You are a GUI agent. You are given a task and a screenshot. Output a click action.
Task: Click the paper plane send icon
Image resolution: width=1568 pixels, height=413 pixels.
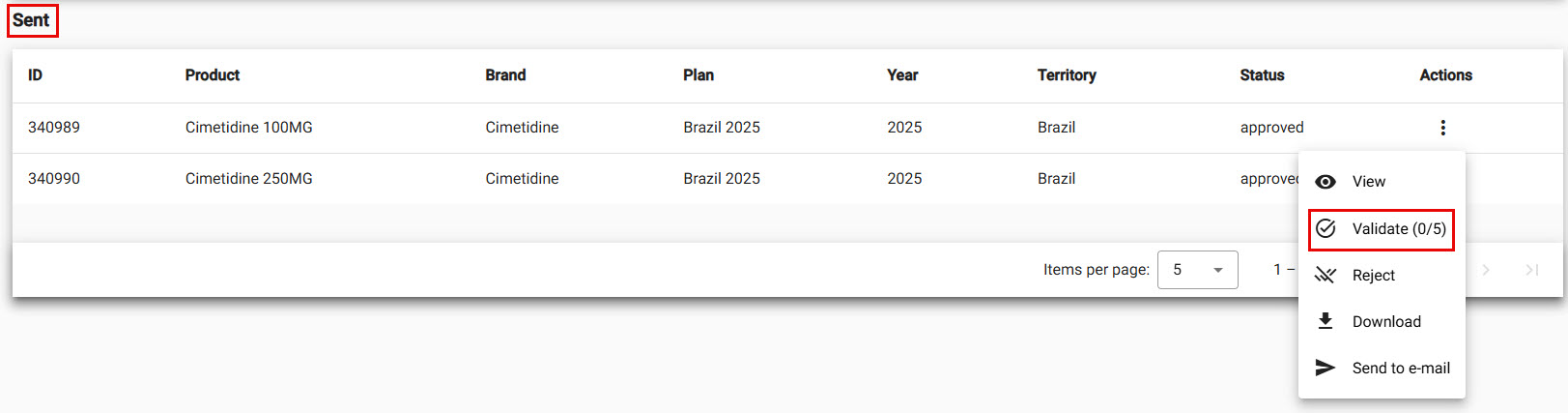tap(1326, 368)
